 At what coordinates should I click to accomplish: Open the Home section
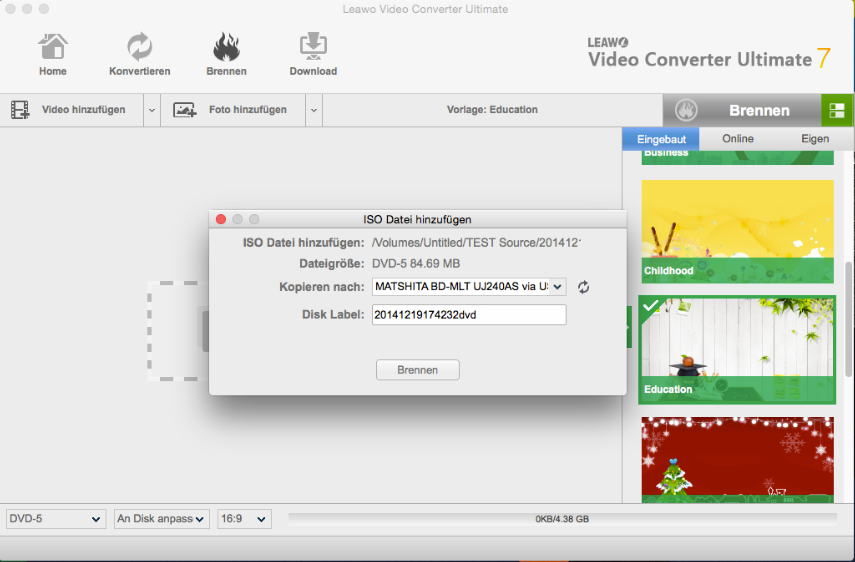point(52,55)
